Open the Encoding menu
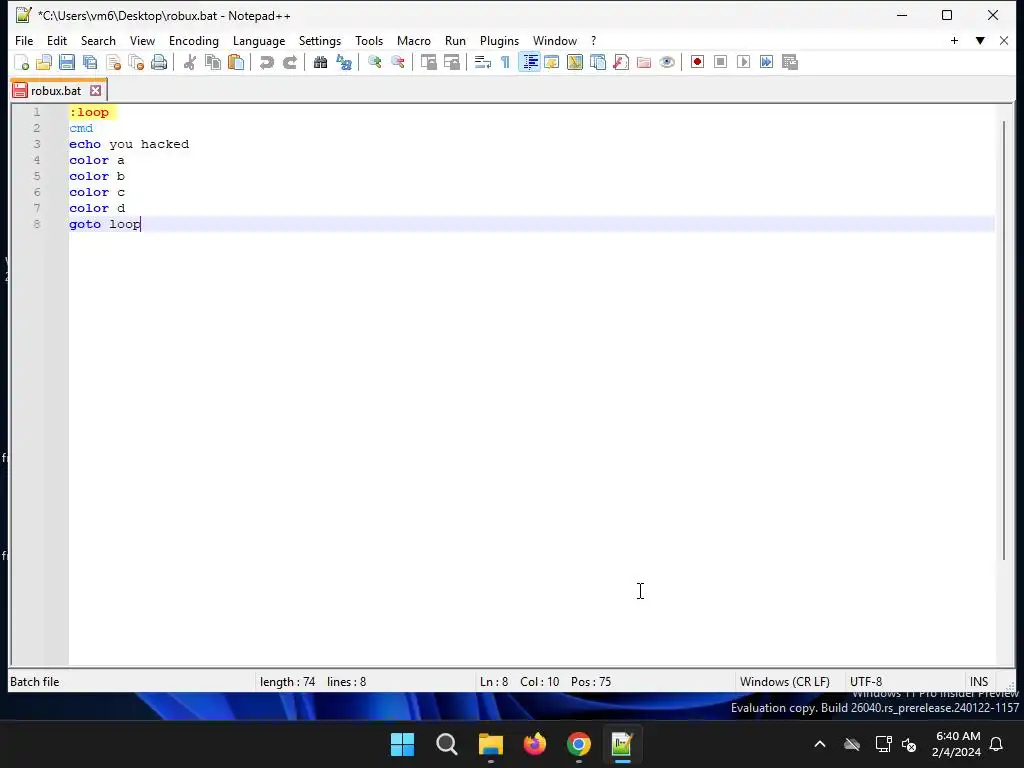 pyautogui.click(x=194, y=40)
